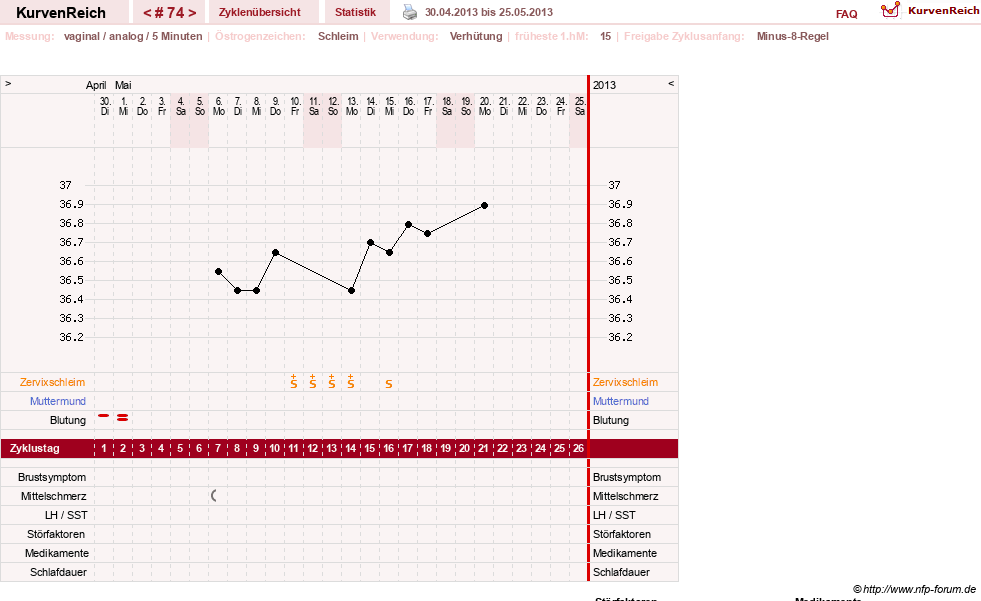Click the date header 18. Sa

click(x=447, y=106)
